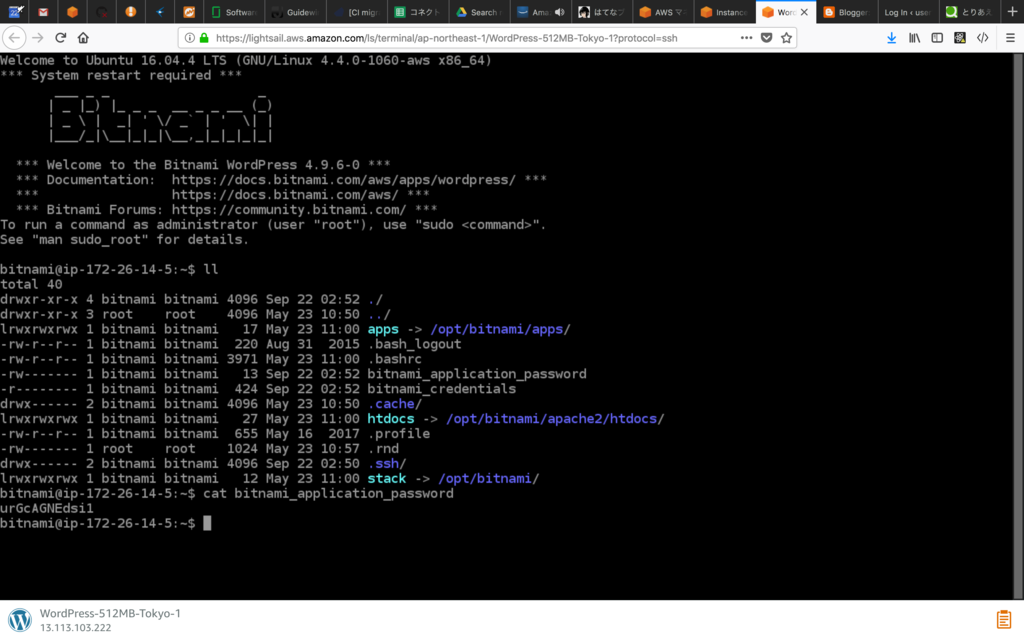This screenshot has height=640, width=1024.
Task: Click the bitnami_application_password filename in the listing
Action: (477, 374)
